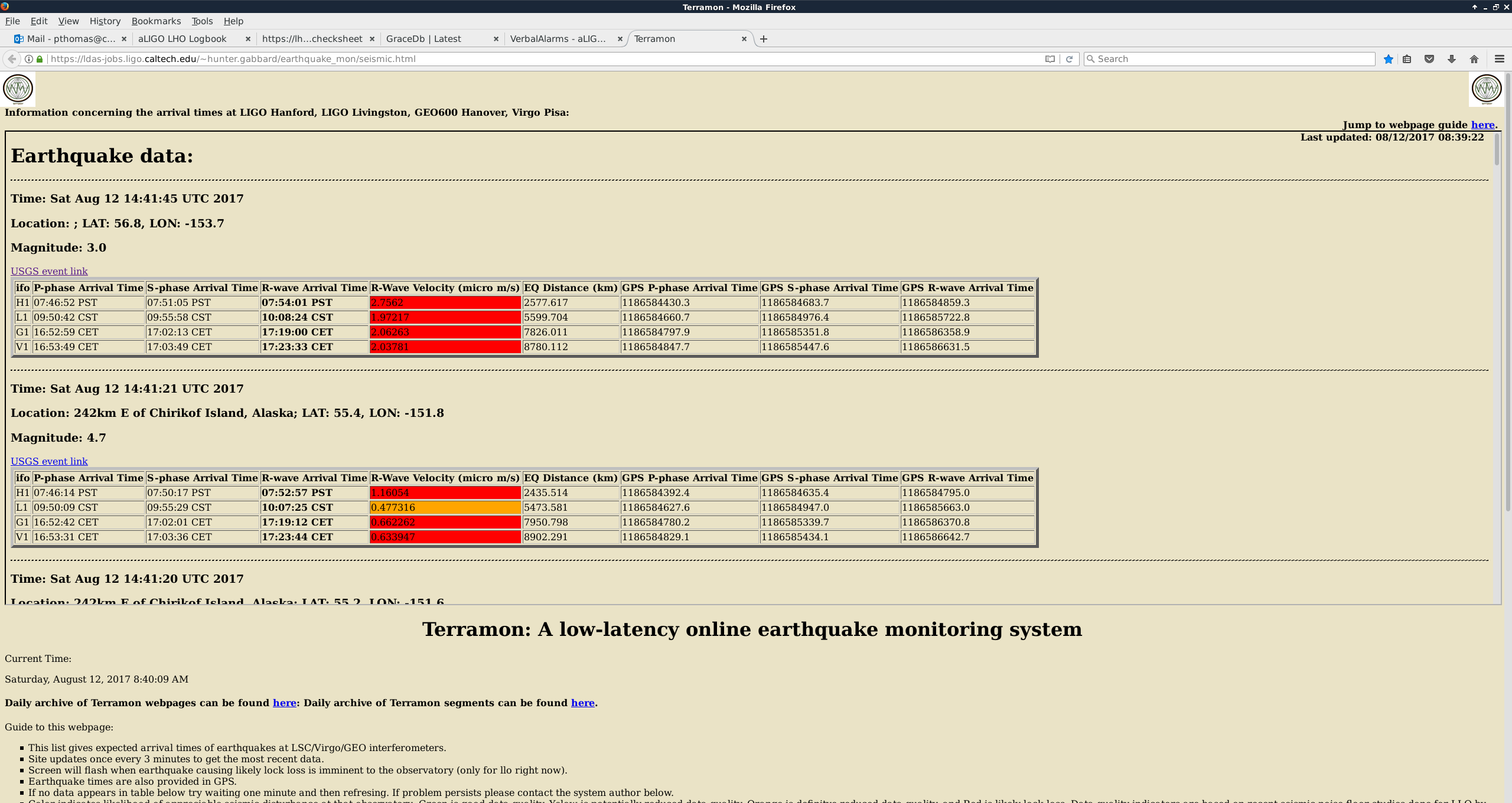Bookmark this page with the star icon

click(x=1389, y=59)
